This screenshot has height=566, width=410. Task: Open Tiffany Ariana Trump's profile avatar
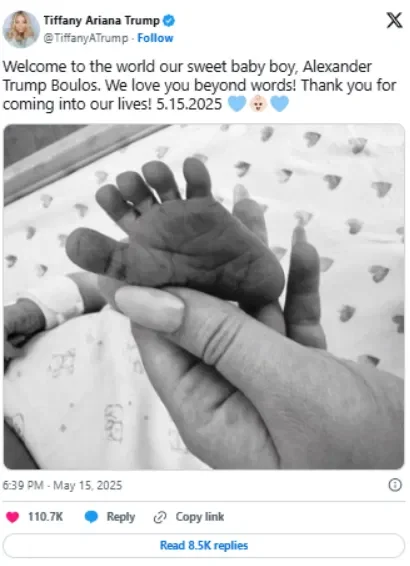(21, 29)
